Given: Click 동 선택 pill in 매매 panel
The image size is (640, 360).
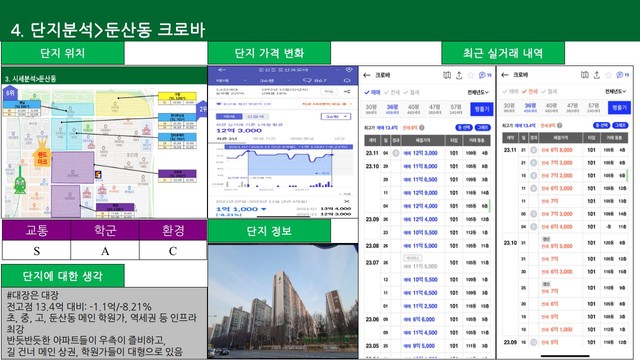Looking at the screenshot, I should tap(464, 128).
